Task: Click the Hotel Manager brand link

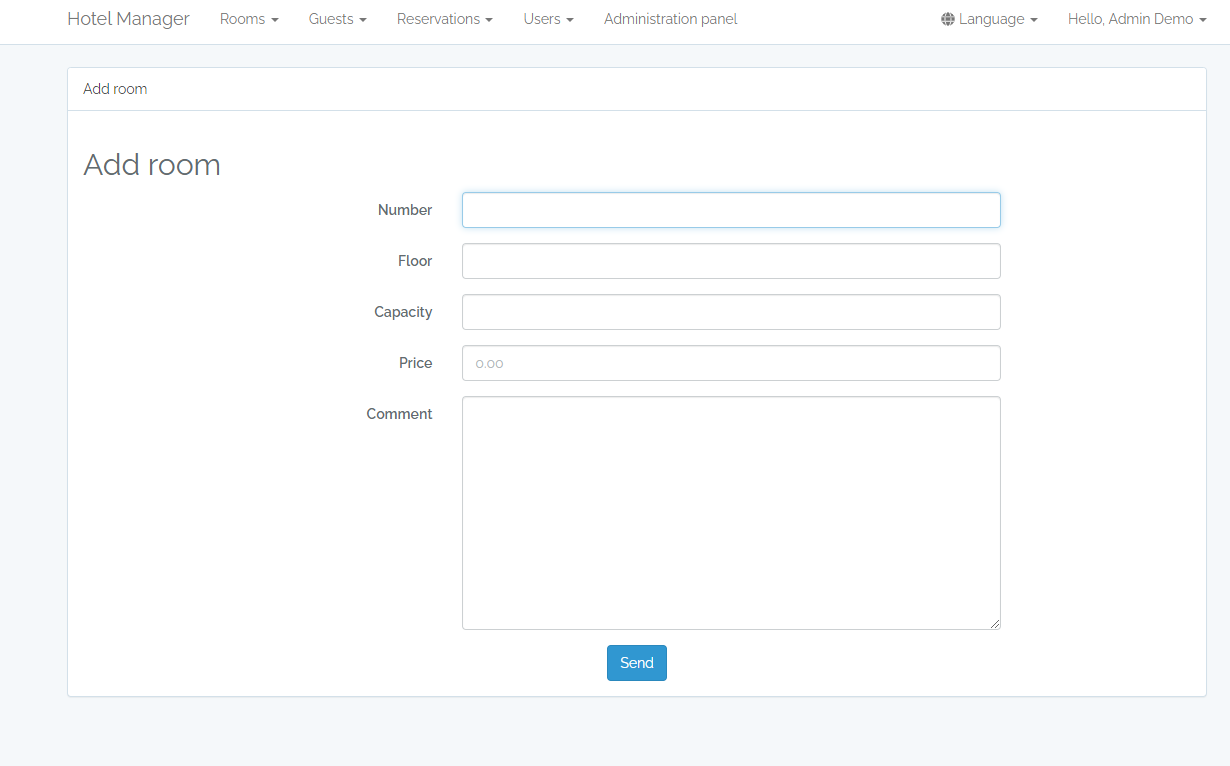Action: 128,19
